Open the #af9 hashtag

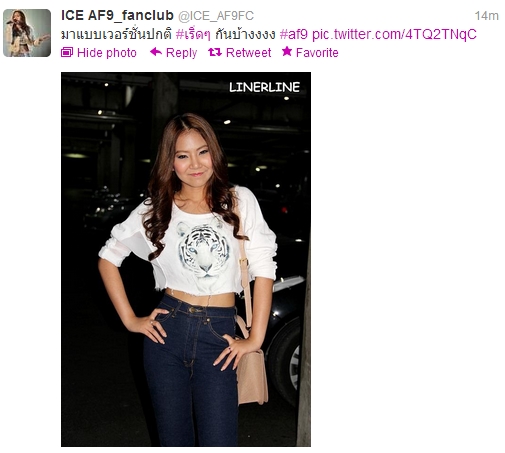pos(294,34)
